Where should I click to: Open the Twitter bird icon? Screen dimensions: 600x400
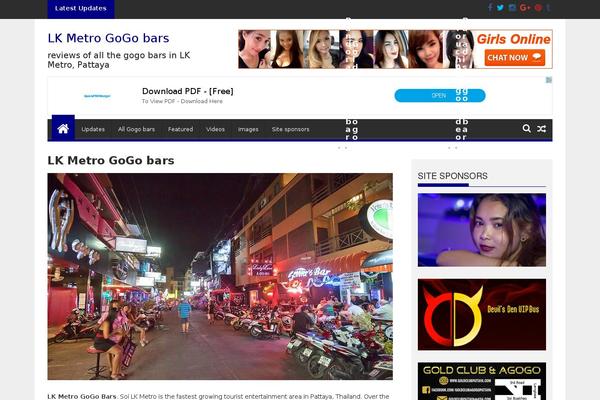(500, 8)
